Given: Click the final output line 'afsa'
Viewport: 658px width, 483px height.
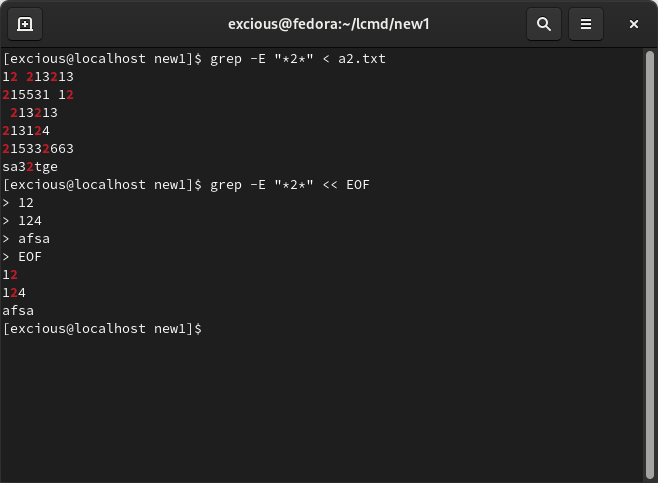Looking at the screenshot, I should [x=18, y=311].
